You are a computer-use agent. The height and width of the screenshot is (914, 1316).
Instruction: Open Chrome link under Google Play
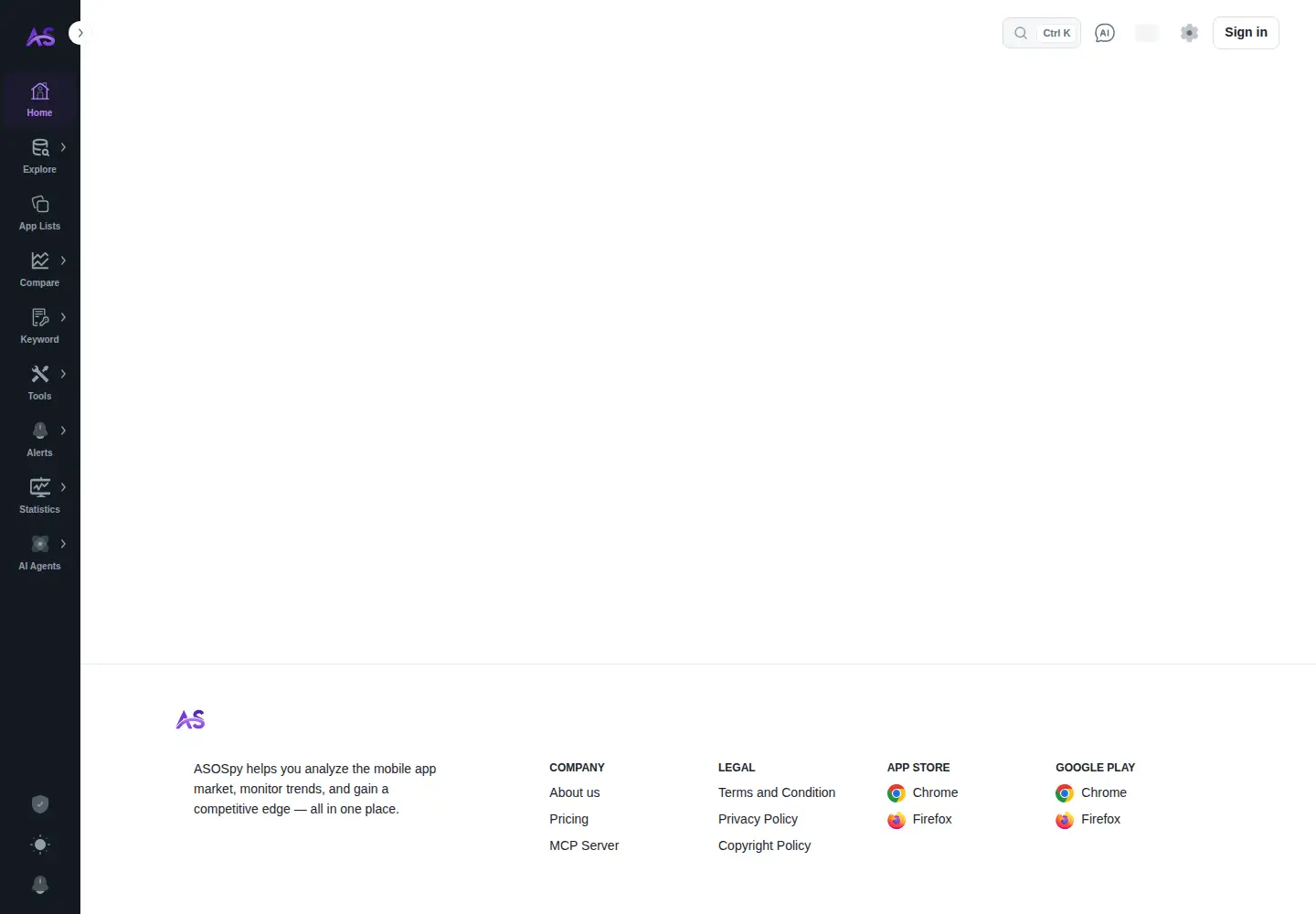click(1091, 792)
